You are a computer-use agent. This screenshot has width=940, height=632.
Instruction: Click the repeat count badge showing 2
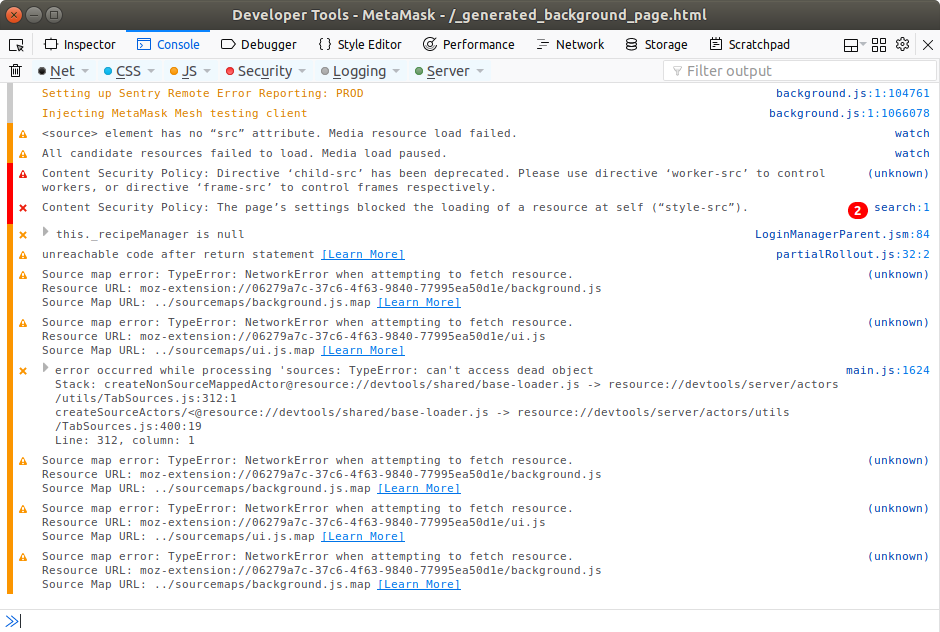(x=857, y=210)
